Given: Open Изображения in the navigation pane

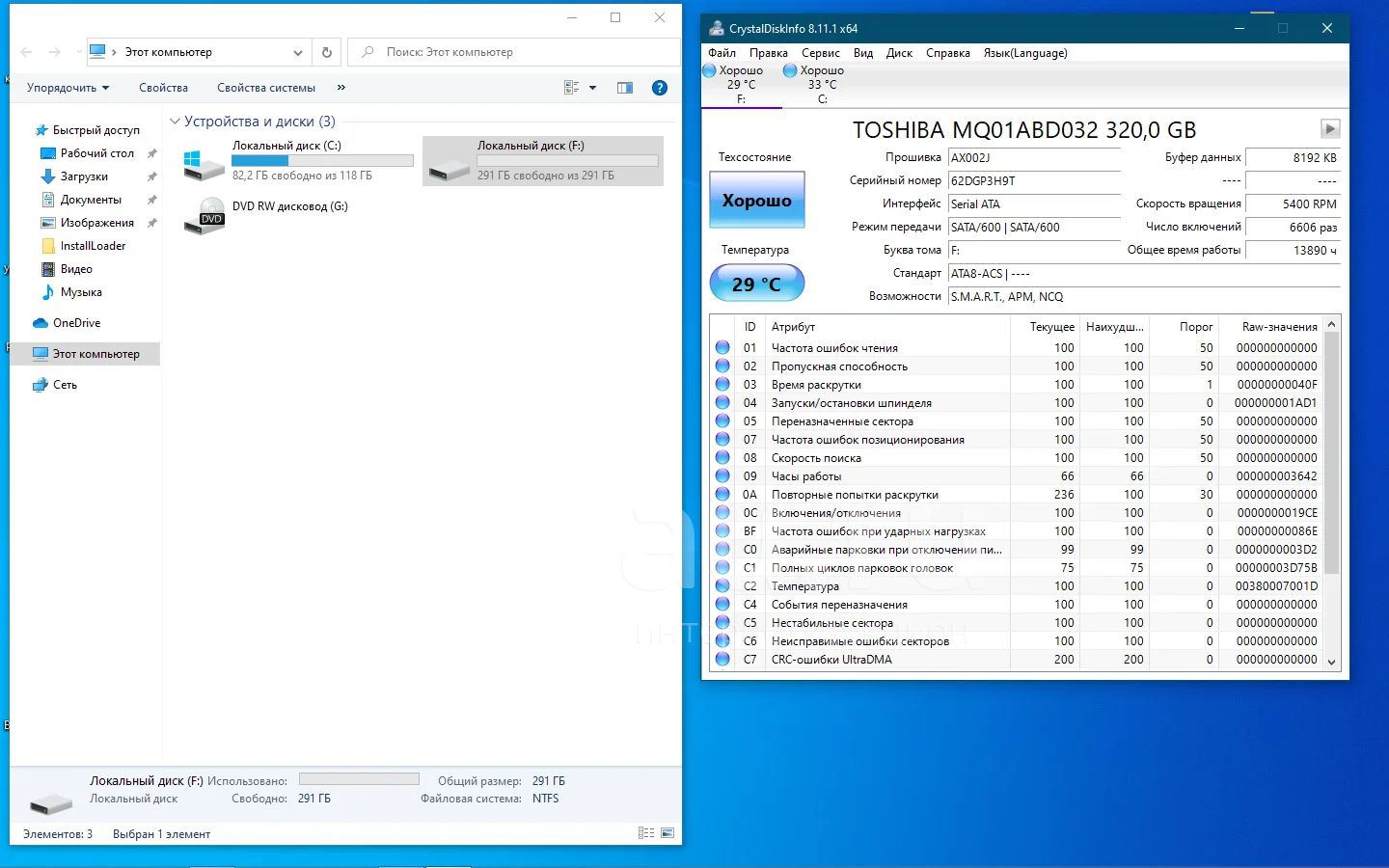Looking at the screenshot, I should pyautogui.click(x=96, y=223).
